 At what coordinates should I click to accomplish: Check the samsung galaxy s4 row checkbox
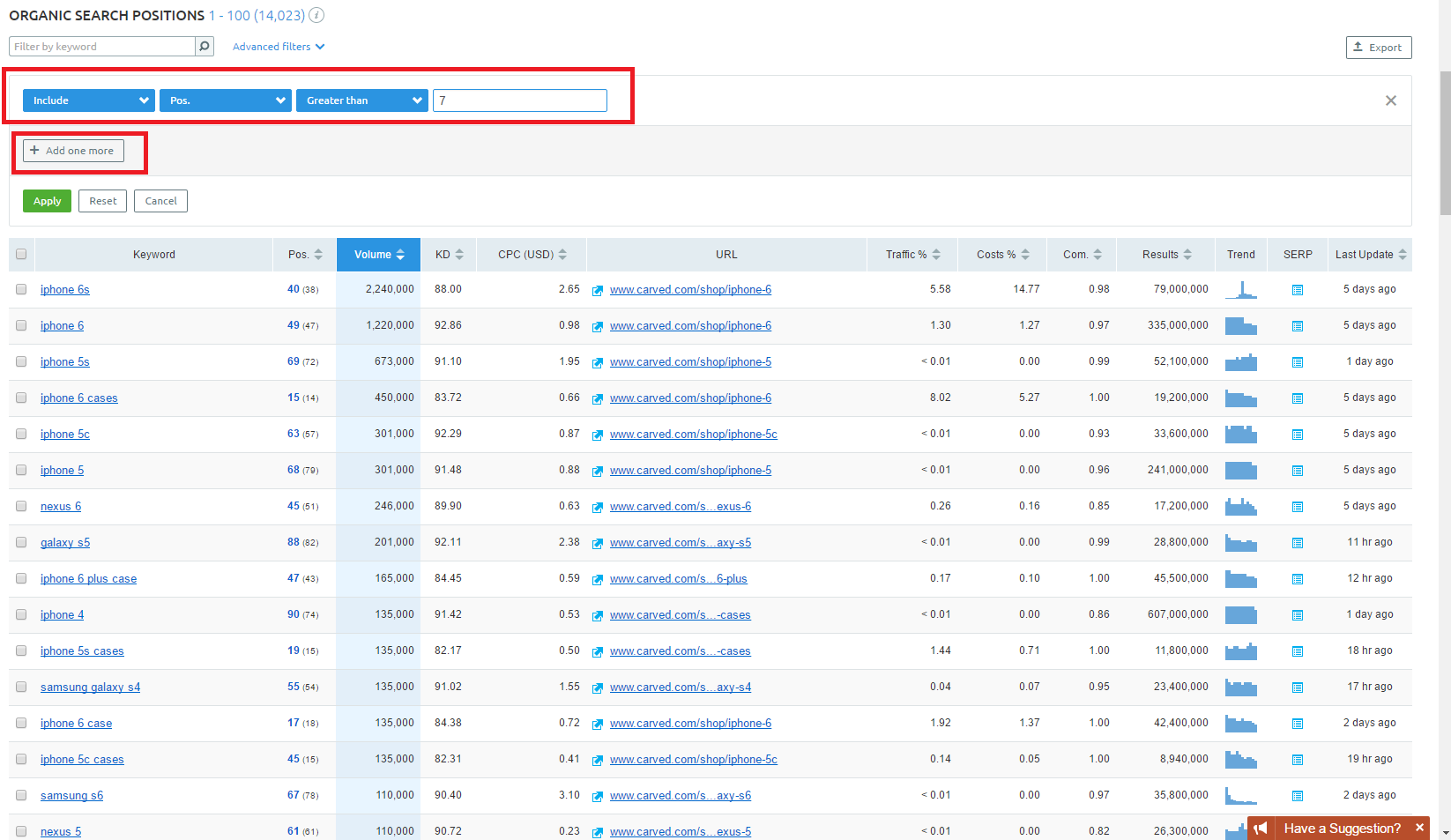(x=21, y=687)
